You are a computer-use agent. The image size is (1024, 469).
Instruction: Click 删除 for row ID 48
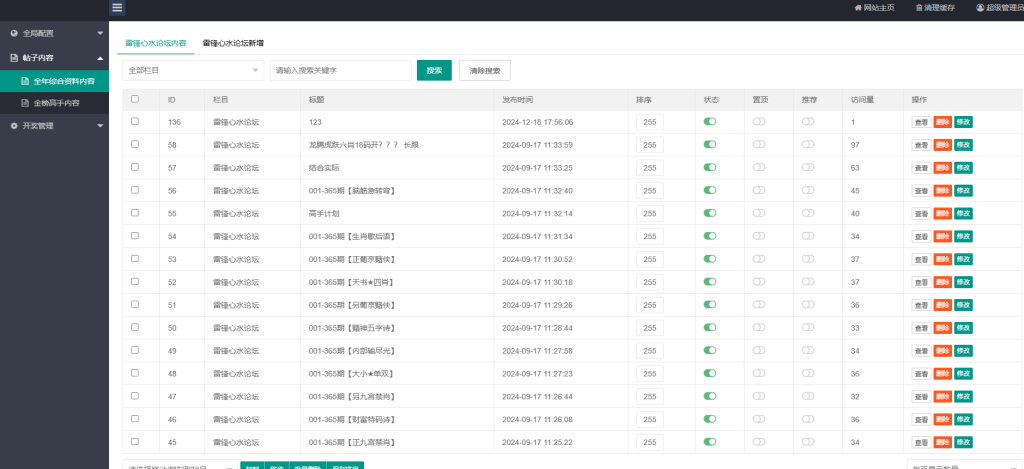(x=942, y=374)
